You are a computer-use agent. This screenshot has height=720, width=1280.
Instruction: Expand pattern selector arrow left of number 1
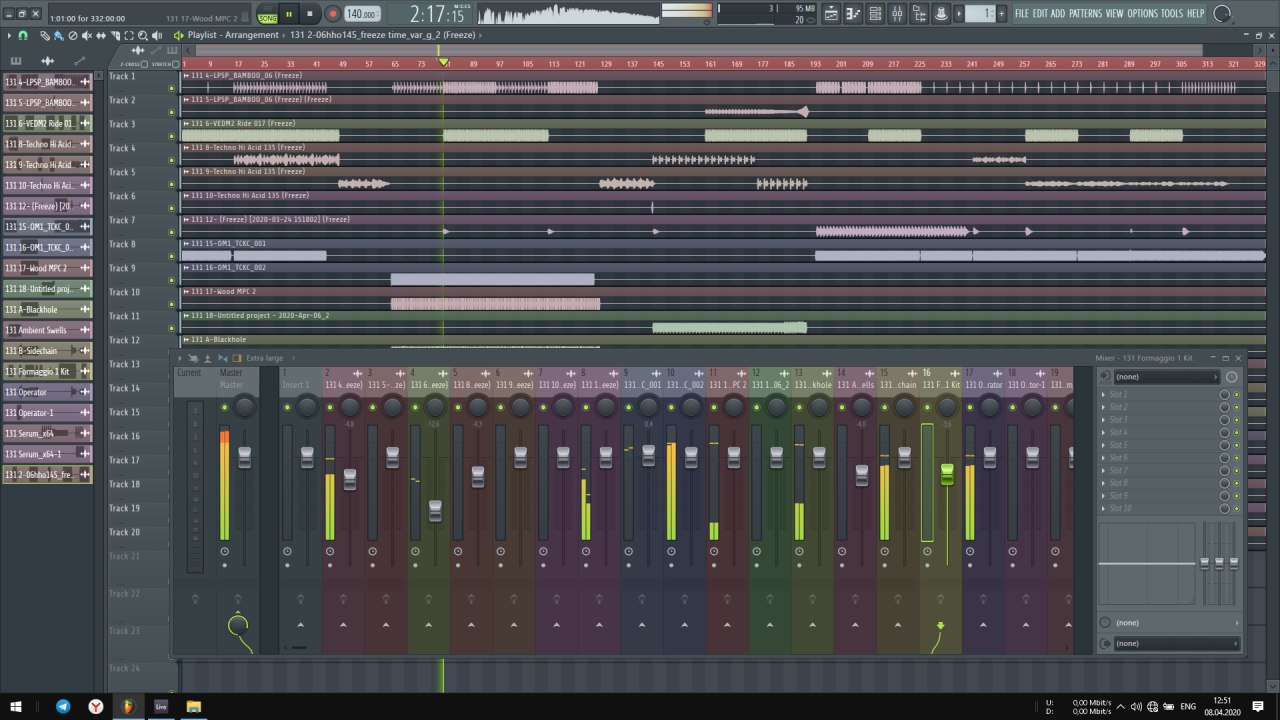tap(960, 14)
